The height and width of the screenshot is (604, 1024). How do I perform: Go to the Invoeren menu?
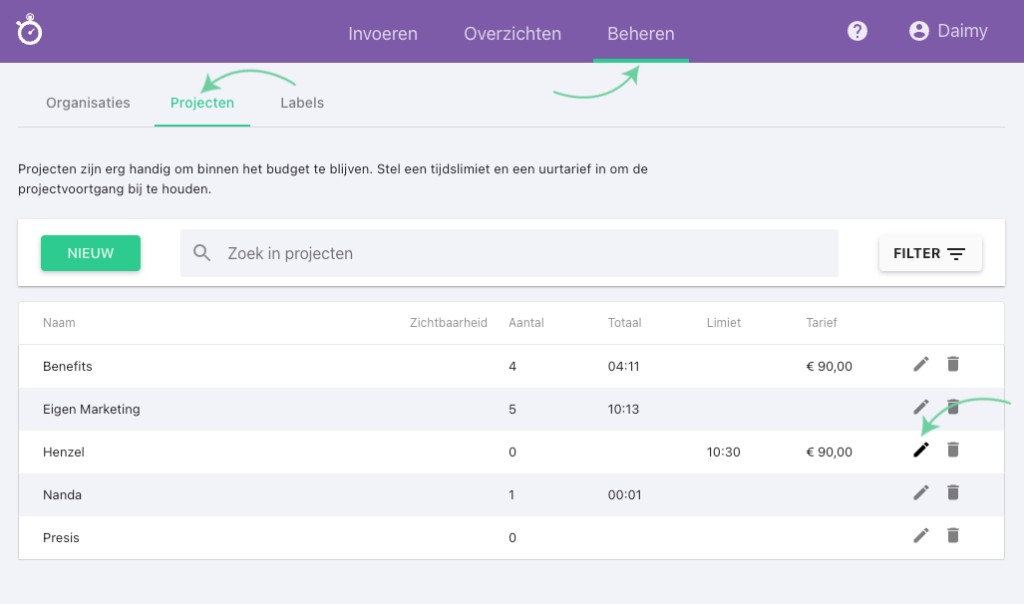click(383, 33)
